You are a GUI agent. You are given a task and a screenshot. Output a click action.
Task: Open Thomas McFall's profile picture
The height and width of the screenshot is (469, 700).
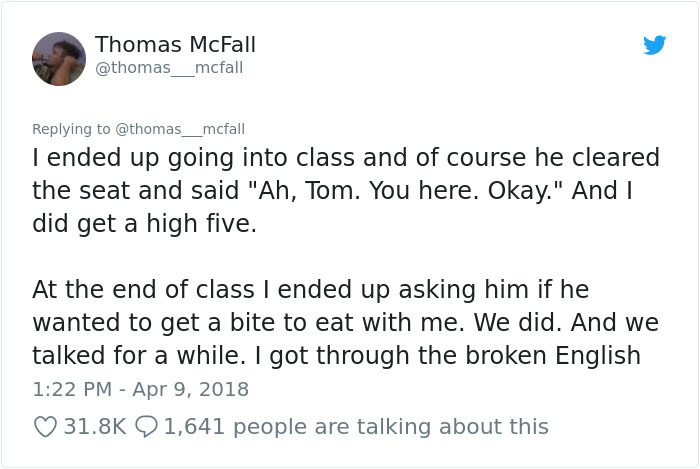[59, 58]
